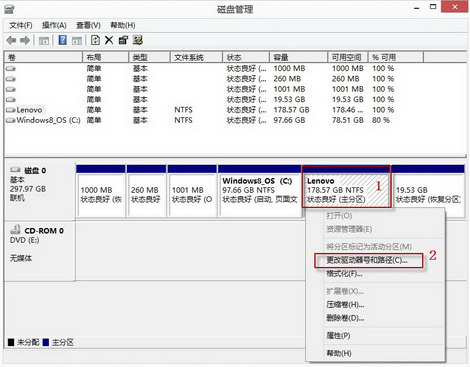Choose 更改驱动器号和路径(C)... in context menu
Screen dimensions: 470x367
pyautogui.click(x=367, y=260)
